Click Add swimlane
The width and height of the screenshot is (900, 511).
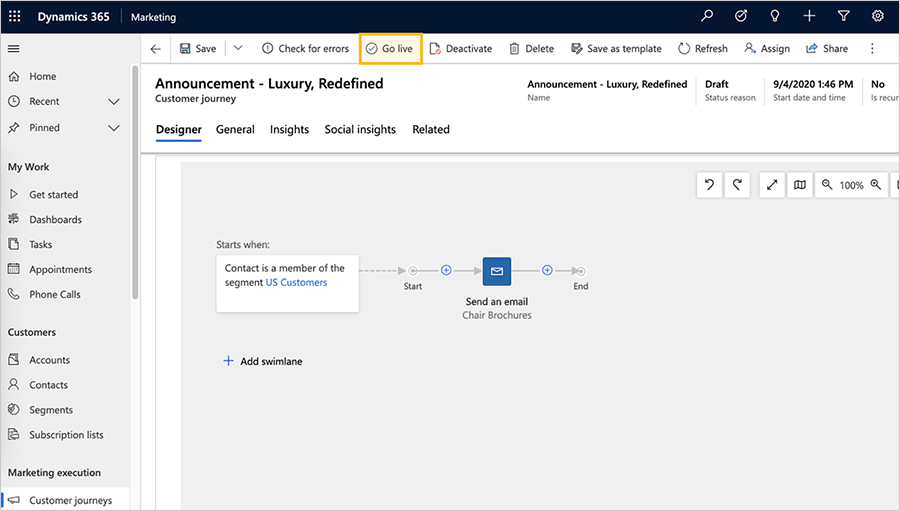[x=262, y=361]
